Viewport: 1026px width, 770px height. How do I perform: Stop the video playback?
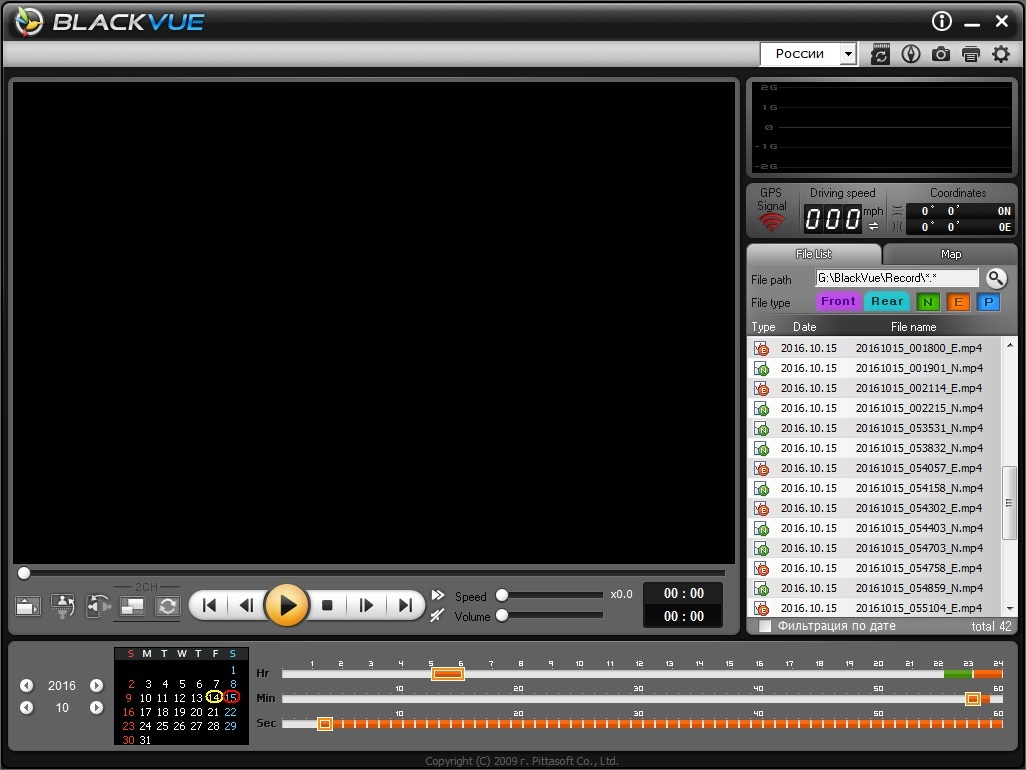point(327,605)
